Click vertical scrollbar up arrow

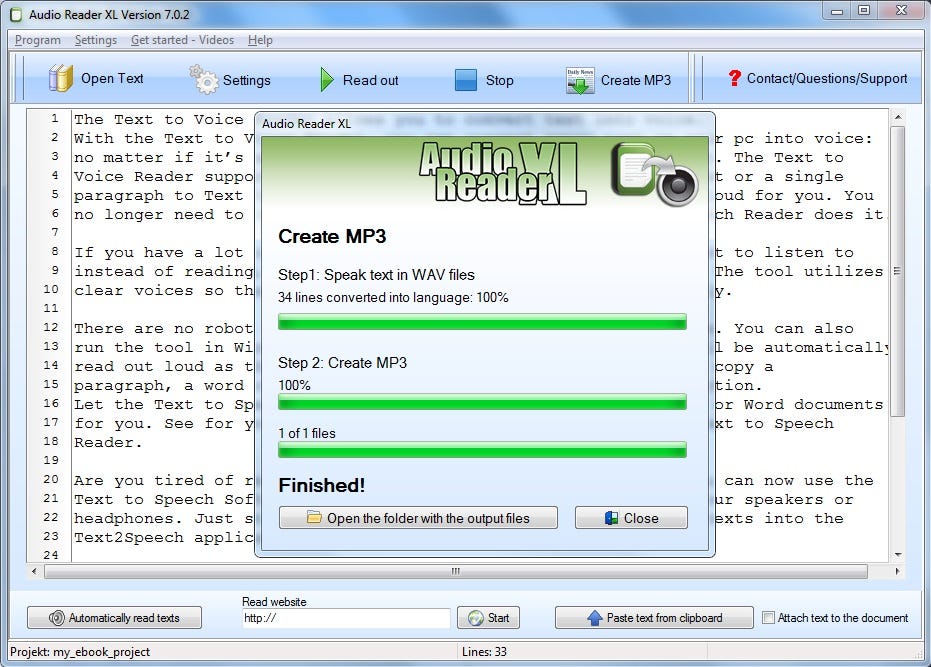[898, 117]
